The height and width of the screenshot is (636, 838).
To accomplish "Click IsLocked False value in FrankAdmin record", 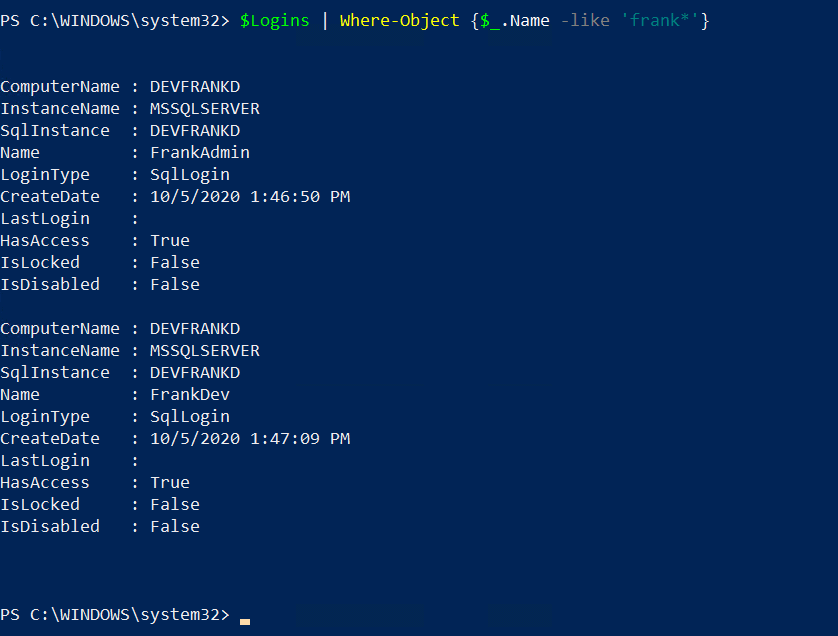I will 175,263.
